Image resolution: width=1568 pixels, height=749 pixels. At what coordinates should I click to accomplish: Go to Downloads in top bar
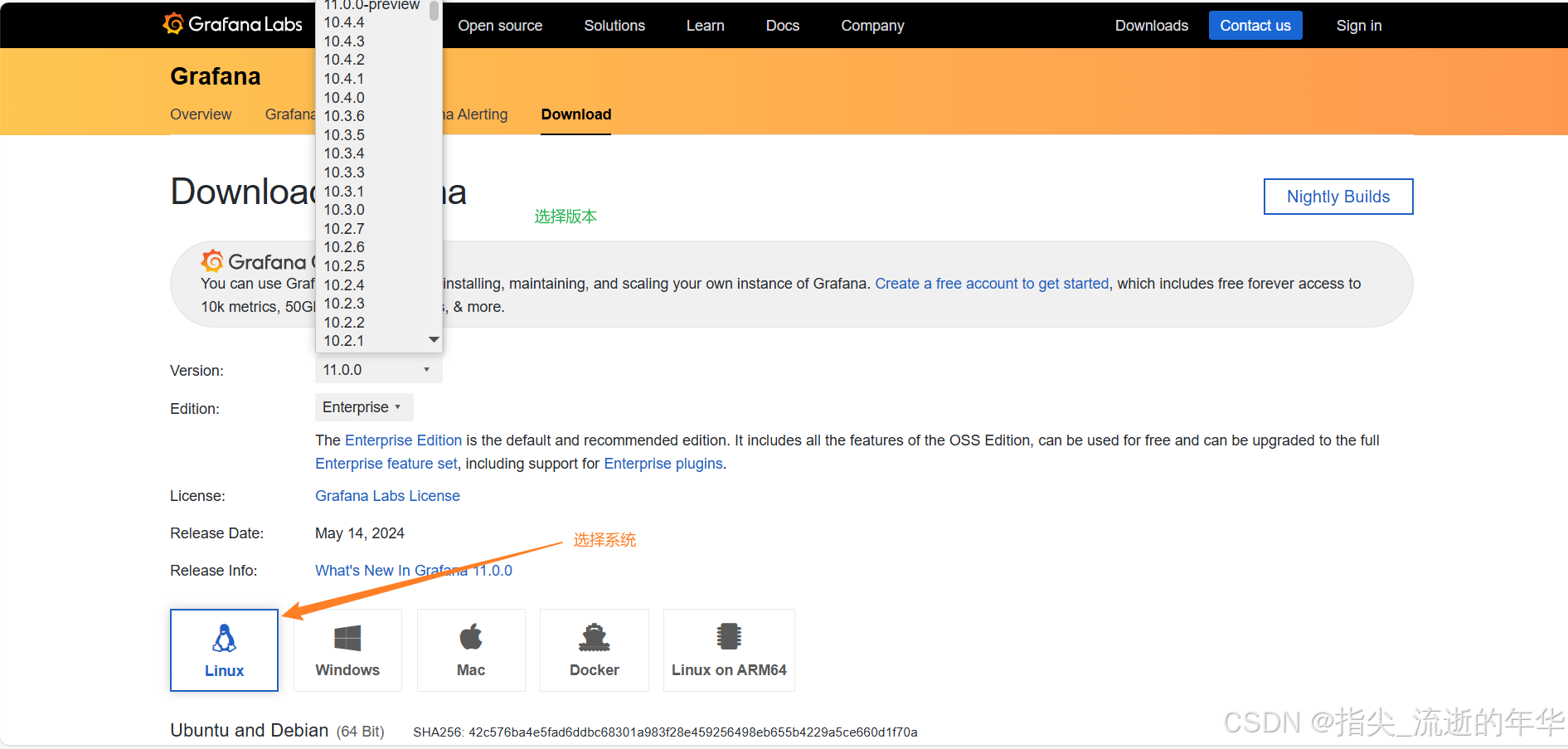1152,26
